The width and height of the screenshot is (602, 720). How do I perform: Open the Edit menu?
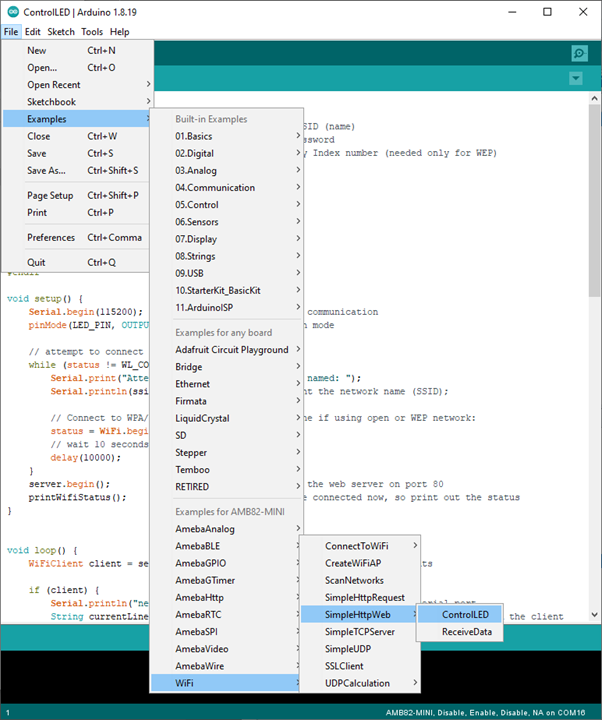(x=33, y=32)
